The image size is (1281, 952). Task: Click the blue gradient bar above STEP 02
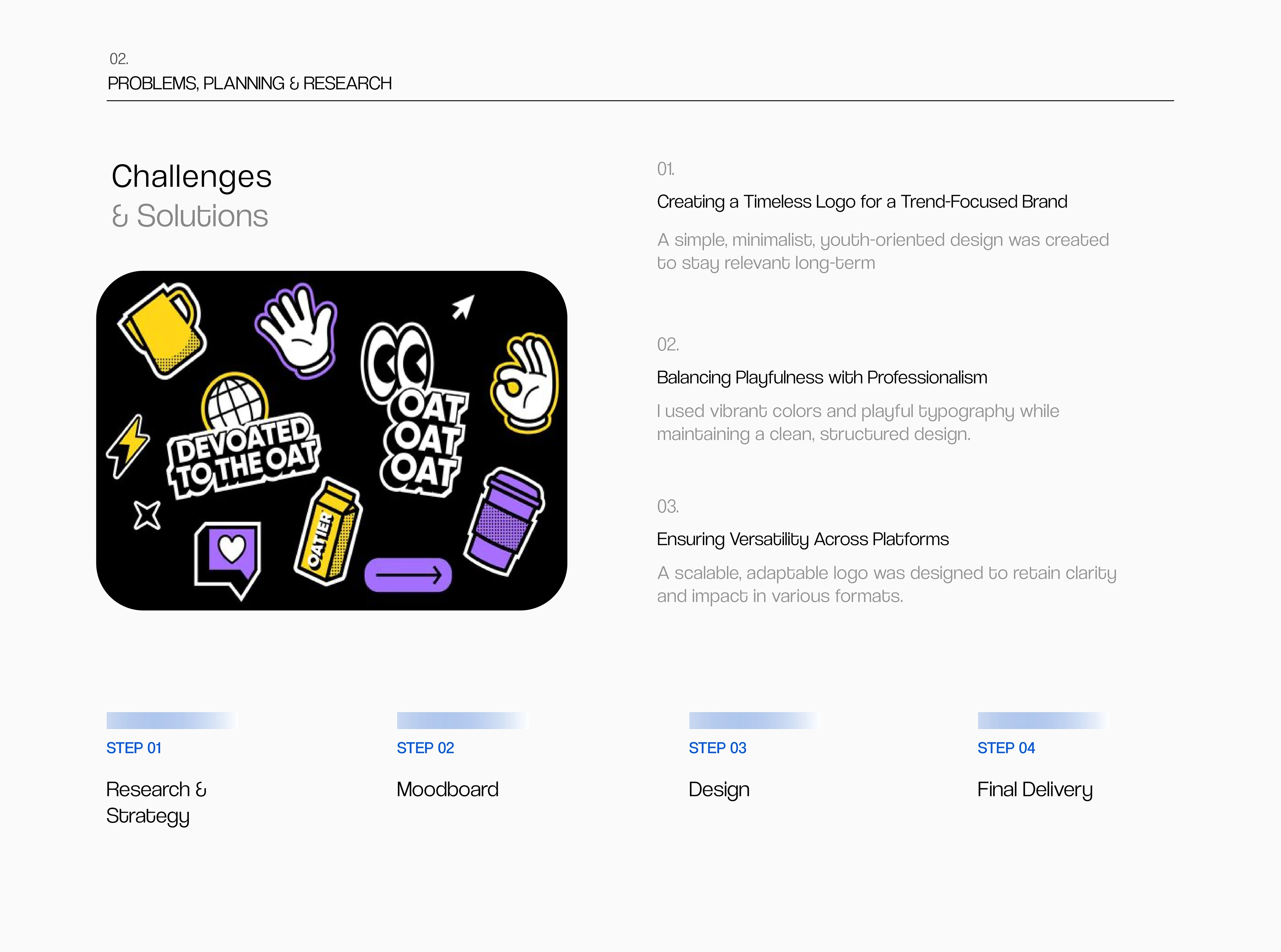[462, 720]
